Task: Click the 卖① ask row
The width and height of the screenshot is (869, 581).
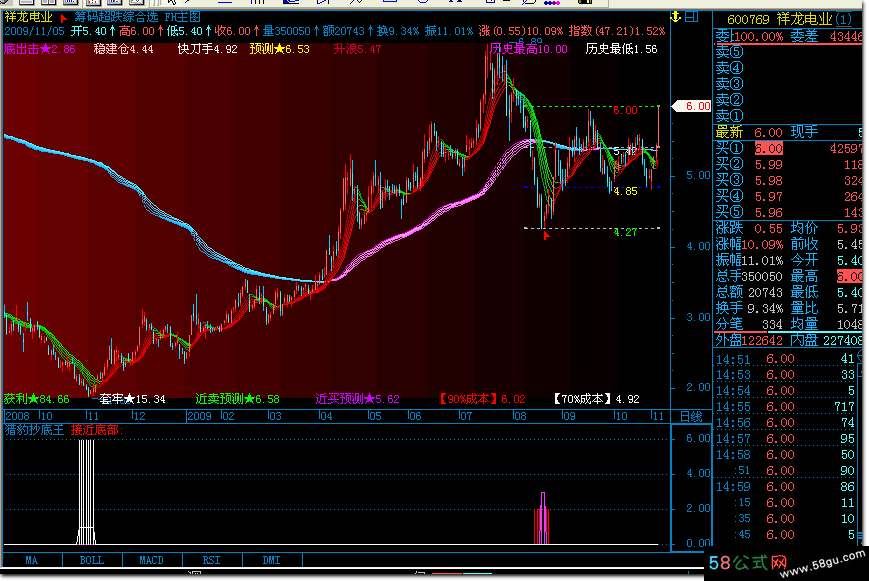Action: pos(789,116)
